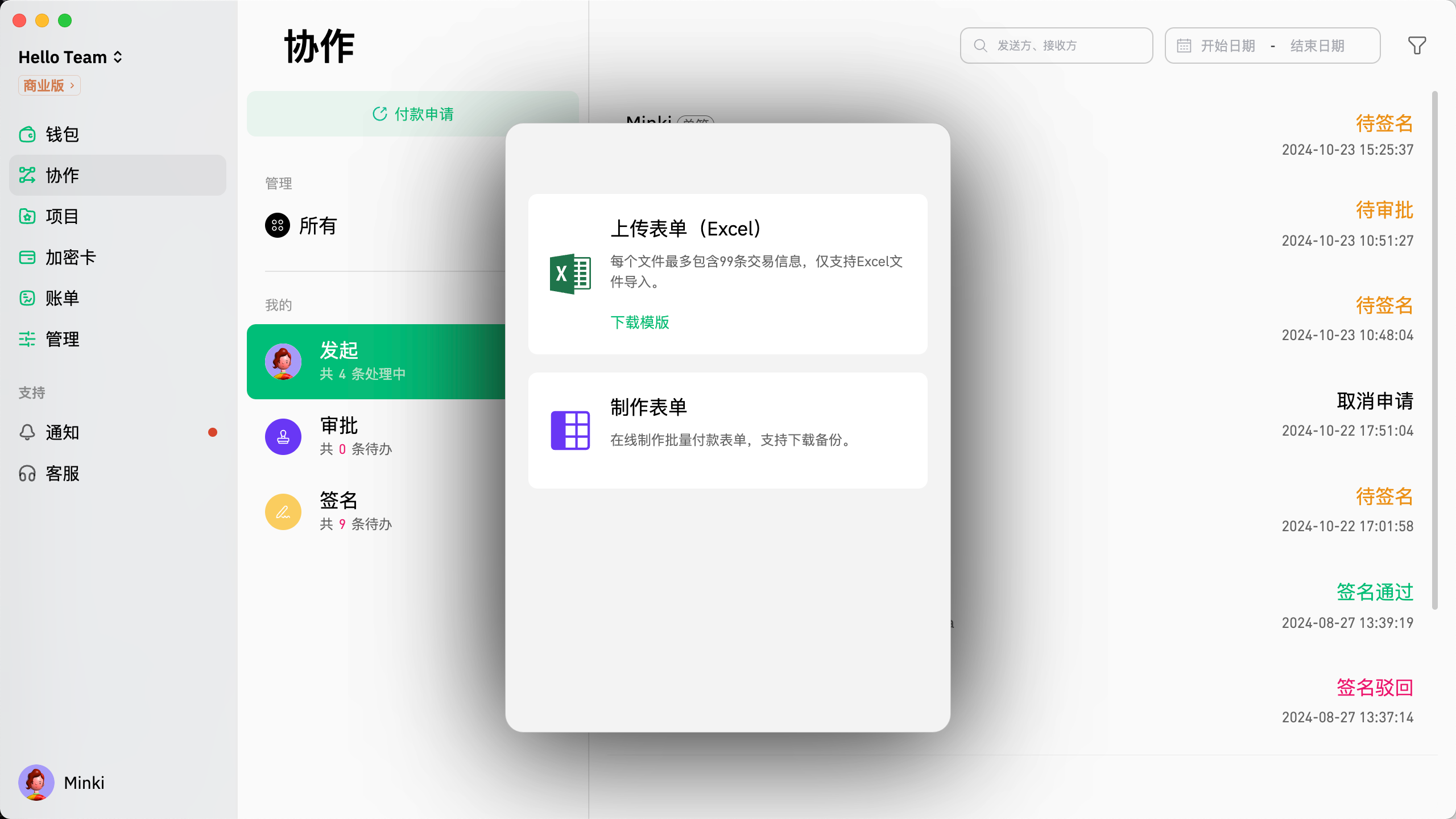The image size is (1456, 819).
Task: Click the vertical scrollbar on right
Action: point(1434,350)
